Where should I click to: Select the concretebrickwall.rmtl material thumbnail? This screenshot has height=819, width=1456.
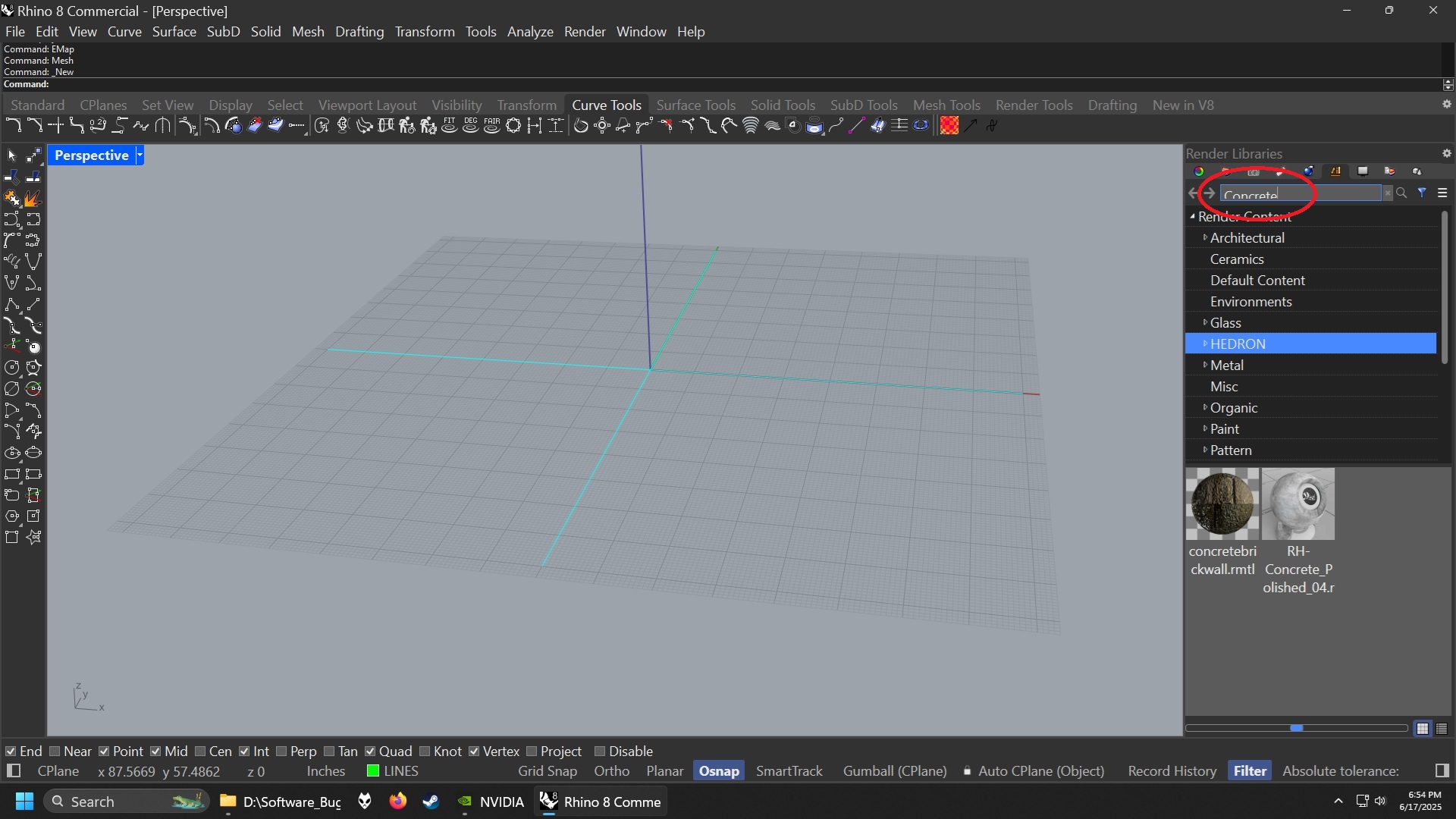click(1222, 504)
